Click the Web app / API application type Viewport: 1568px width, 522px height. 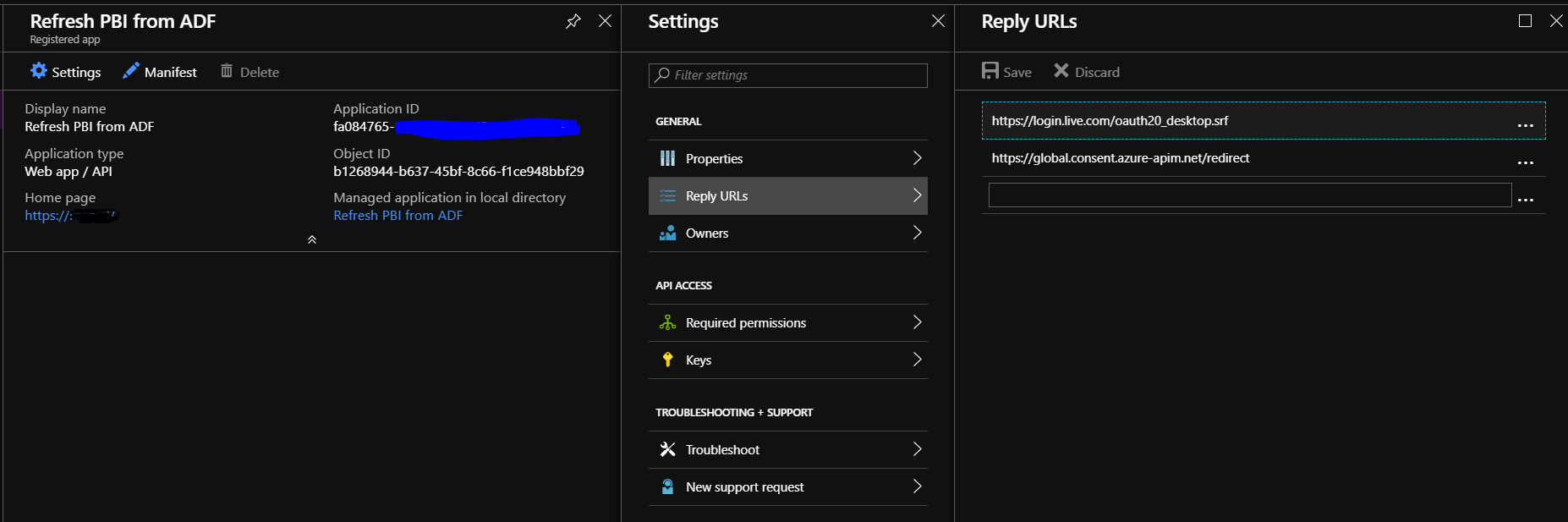[69, 172]
